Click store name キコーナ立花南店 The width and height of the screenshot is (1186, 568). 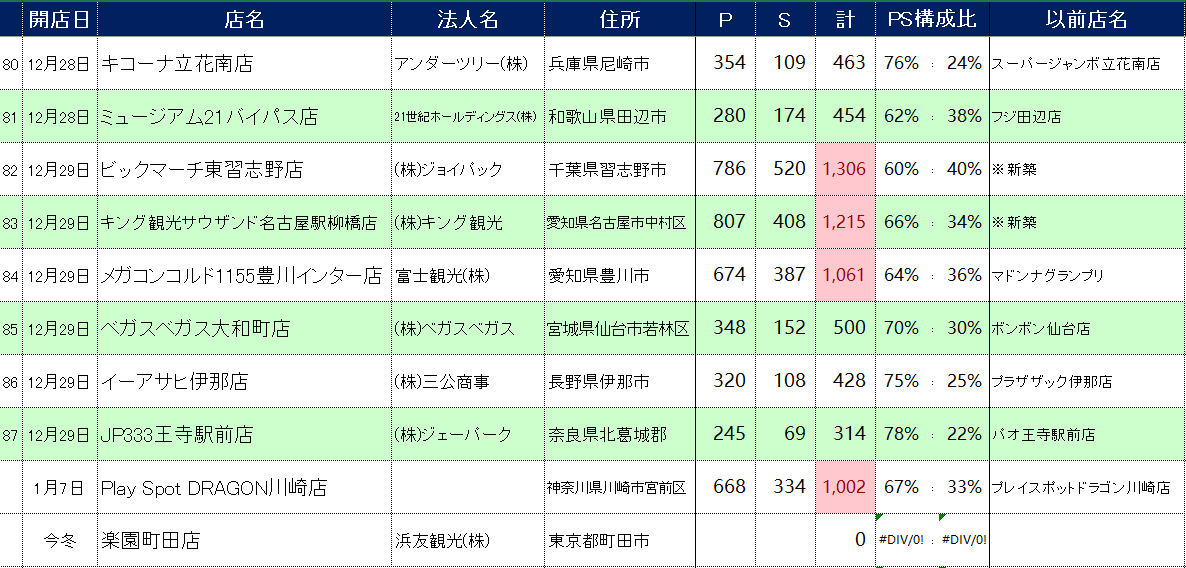tap(177, 64)
